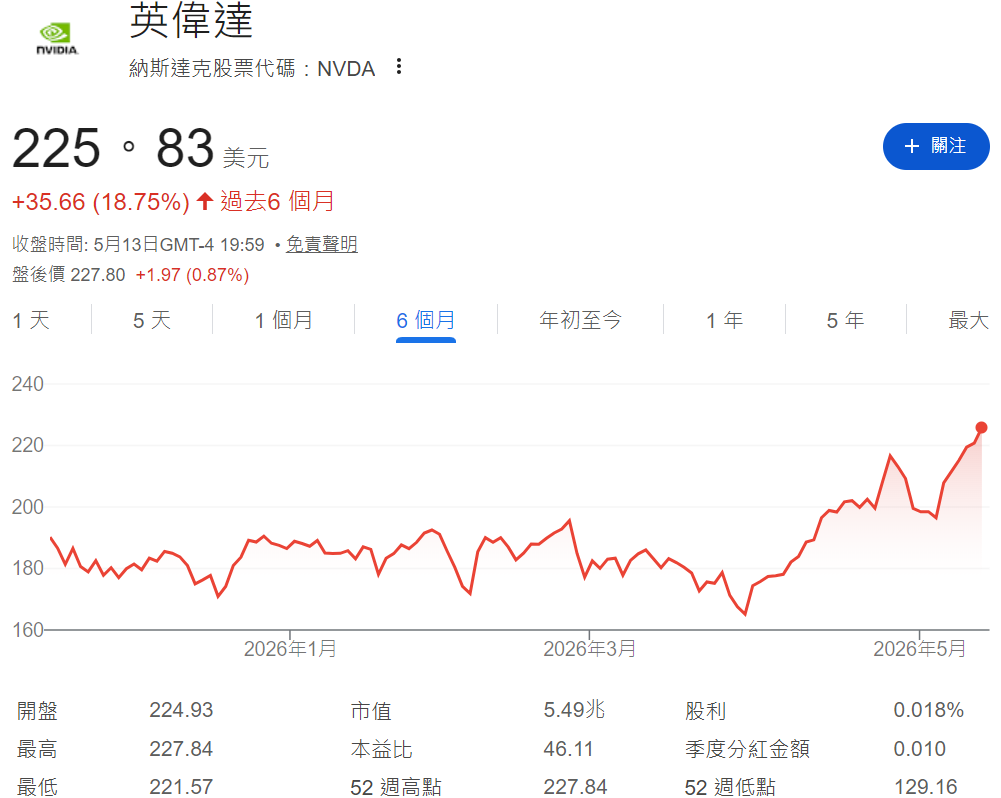Click the 關注 follow button

point(936,146)
